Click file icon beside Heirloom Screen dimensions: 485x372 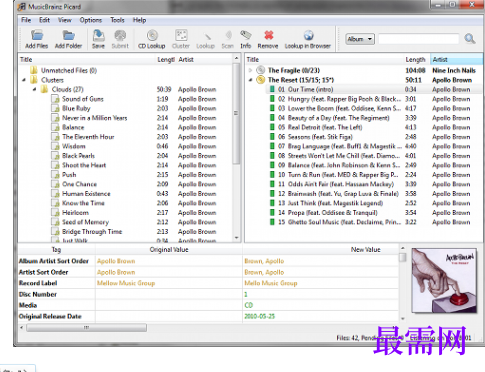(x=55, y=213)
